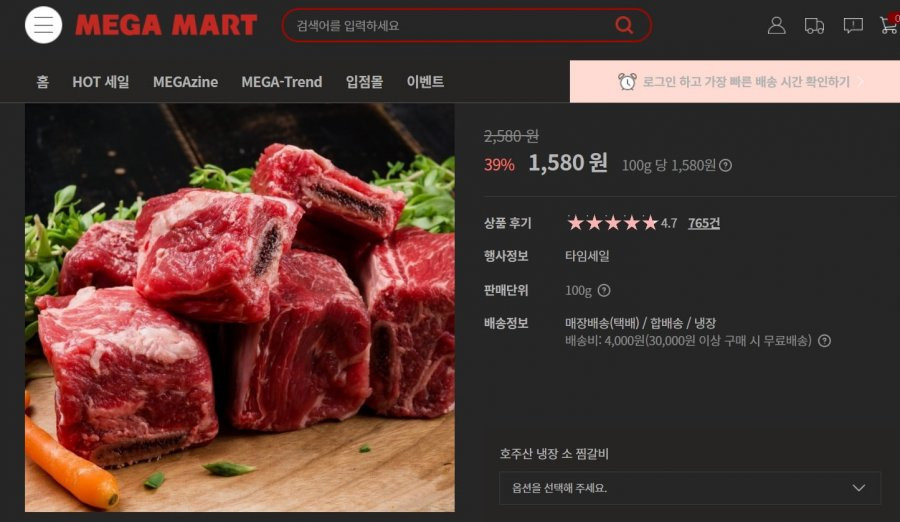Open the MEGAzine menu item

185,82
